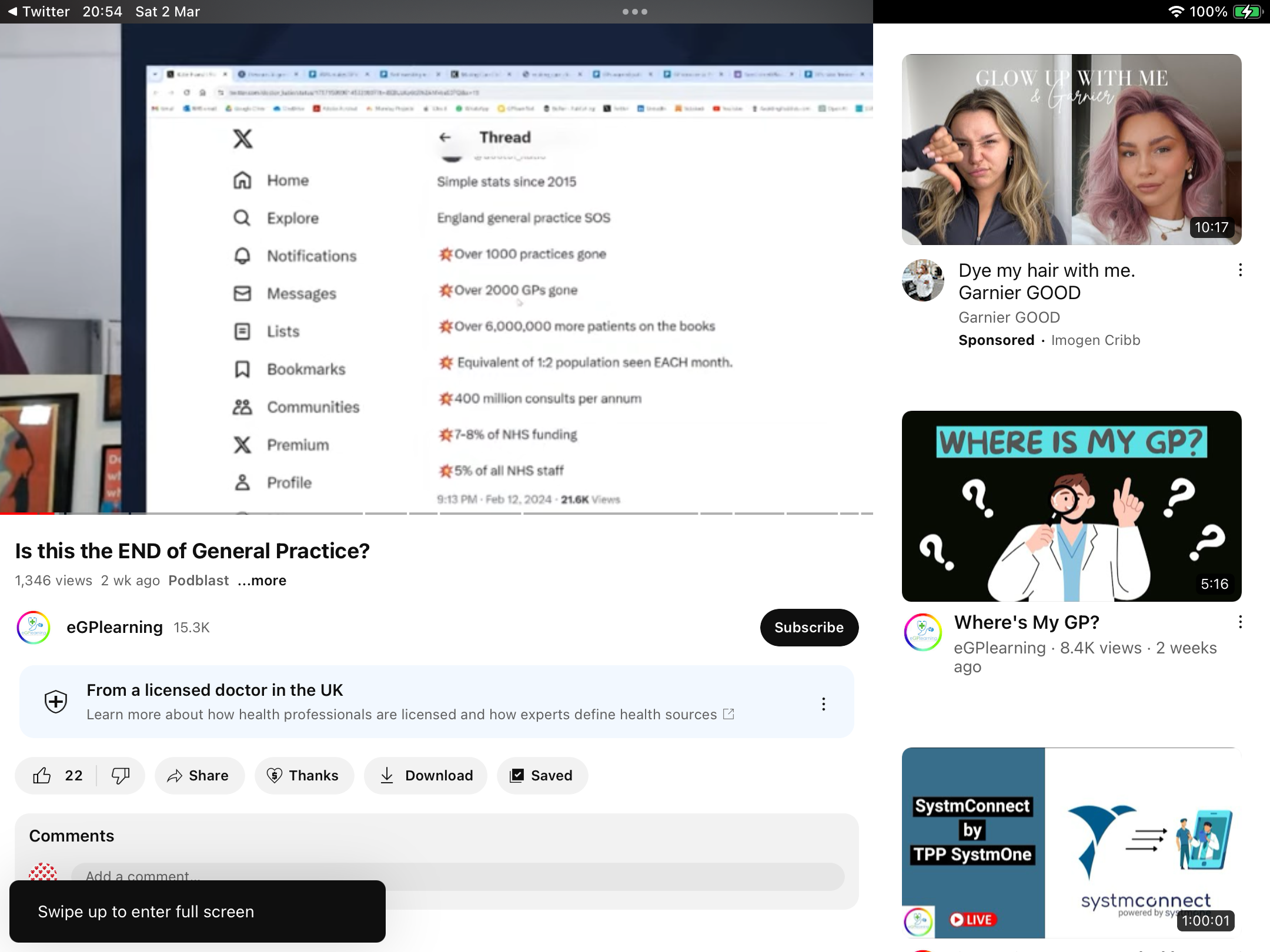
Task: Open Dye my hair with me title
Action: [x=1047, y=281]
